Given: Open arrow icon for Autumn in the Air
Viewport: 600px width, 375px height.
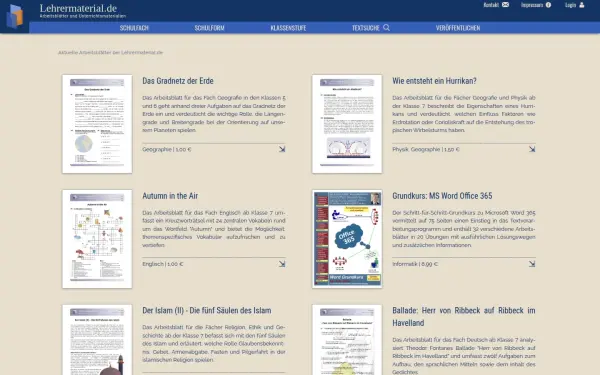Looking at the screenshot, I should point(282,264).
